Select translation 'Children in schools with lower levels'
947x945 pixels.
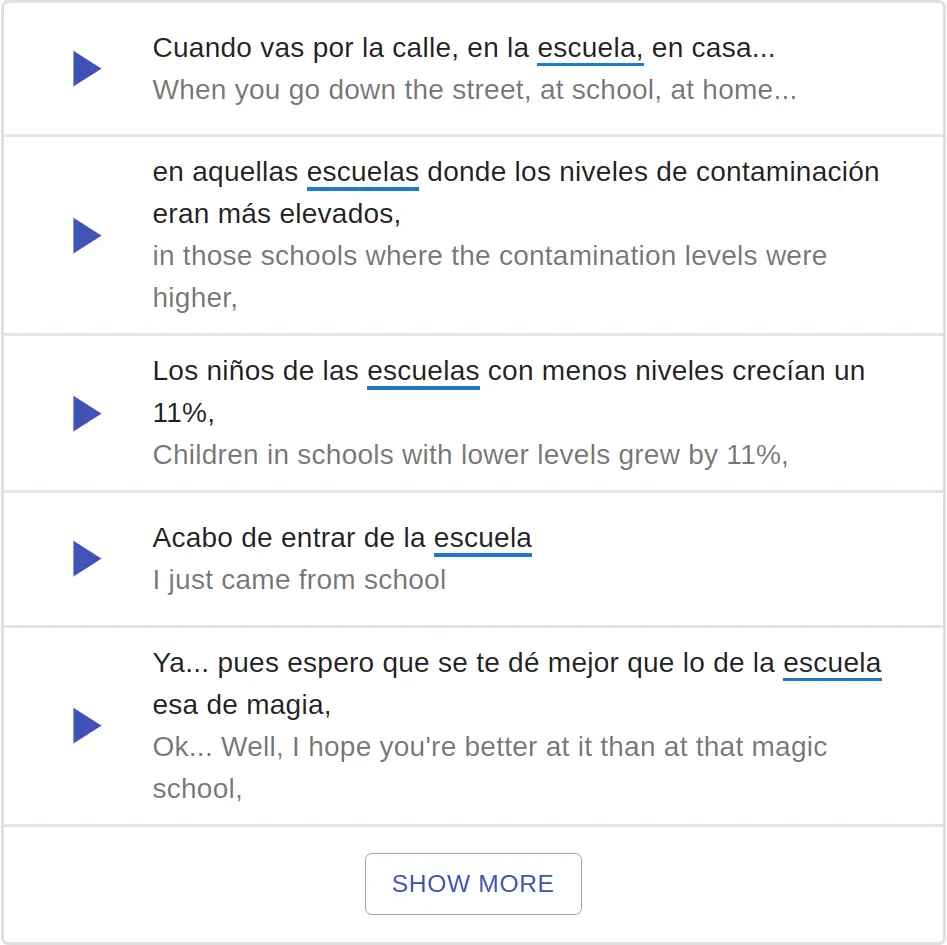[470, 455]
